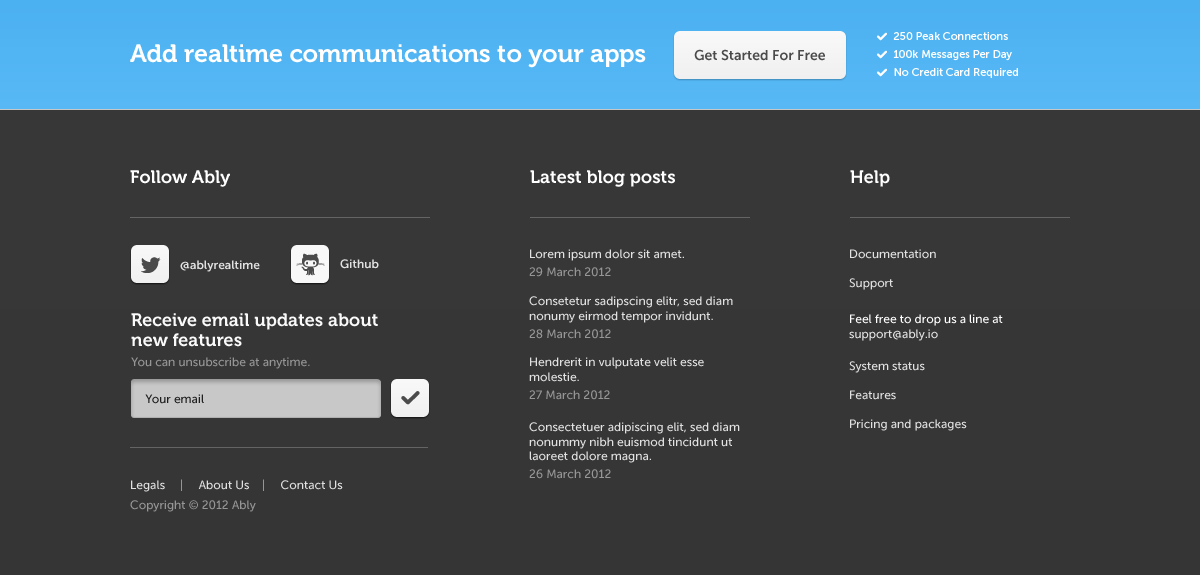Open the Contact Us link
This screenshot has height=575, width=1200.
pyautogui.click(x=311, y=485)
